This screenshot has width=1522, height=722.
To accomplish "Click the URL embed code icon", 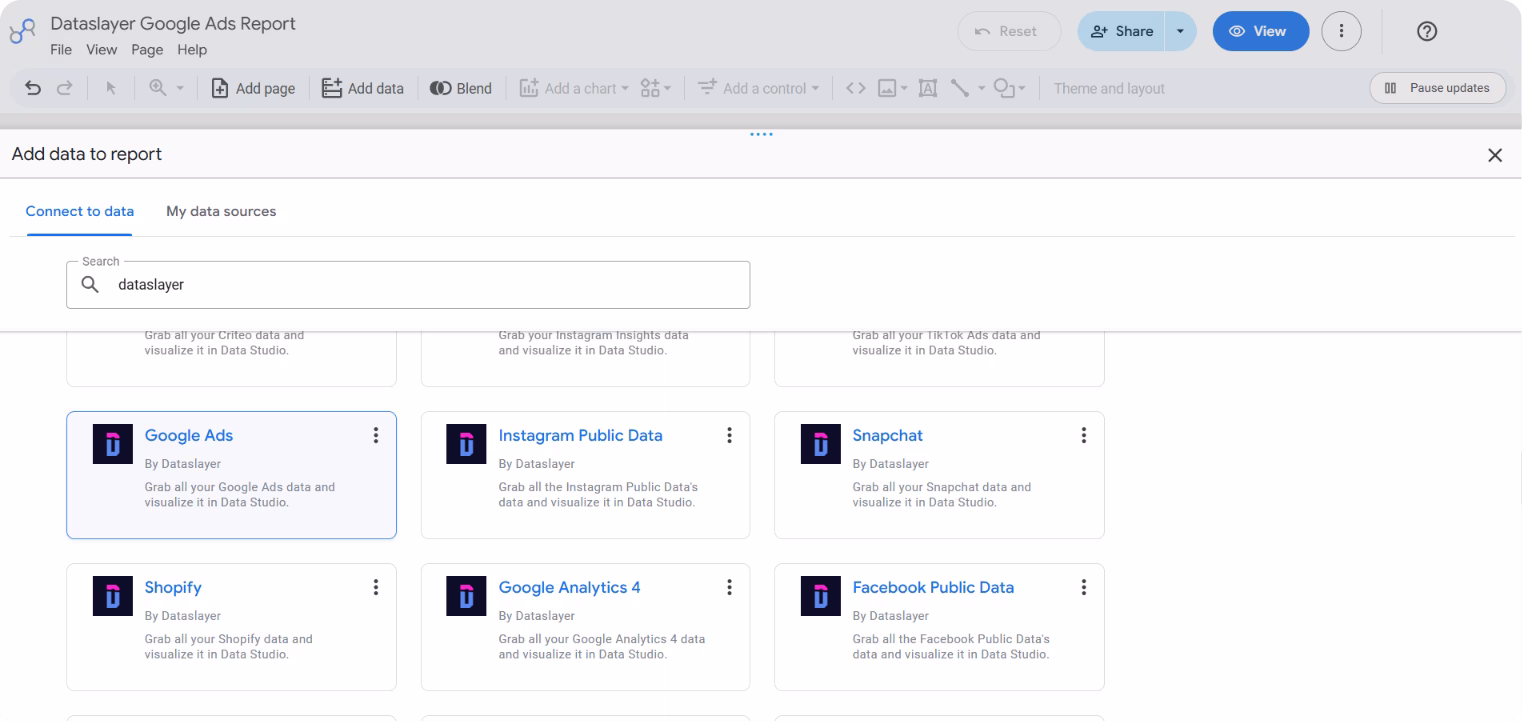I will coord(855,88).
